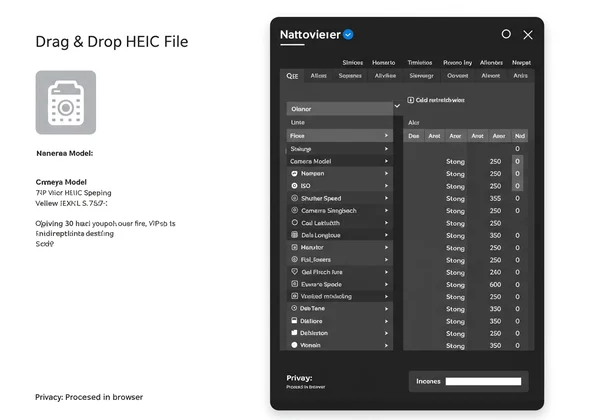The height and width of the screenshot is (420, 600).
Task: Expand the Shutter Speed row arrow
Action: pos(386,198)
